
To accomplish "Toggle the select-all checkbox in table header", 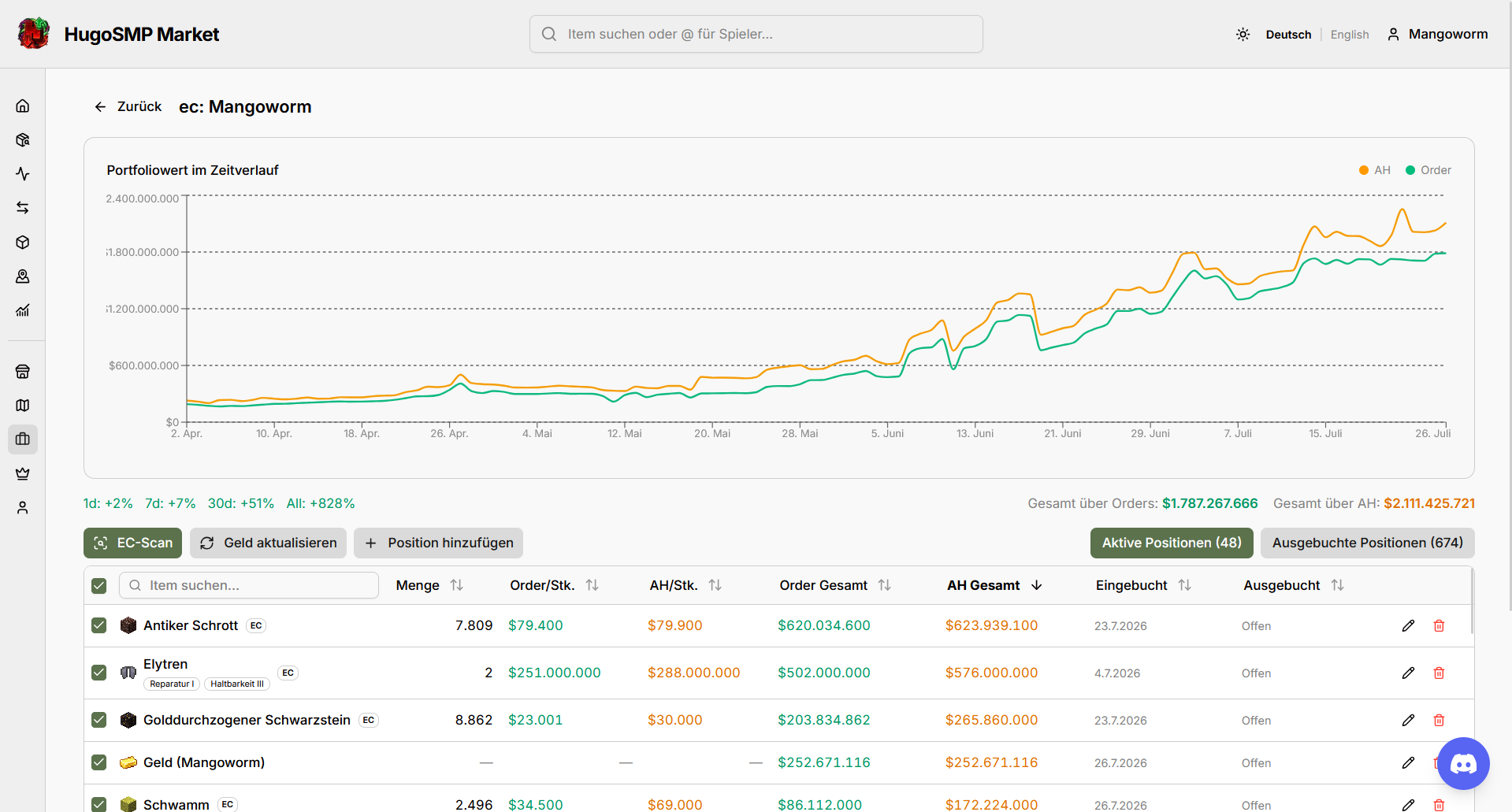I will (98, 586).
